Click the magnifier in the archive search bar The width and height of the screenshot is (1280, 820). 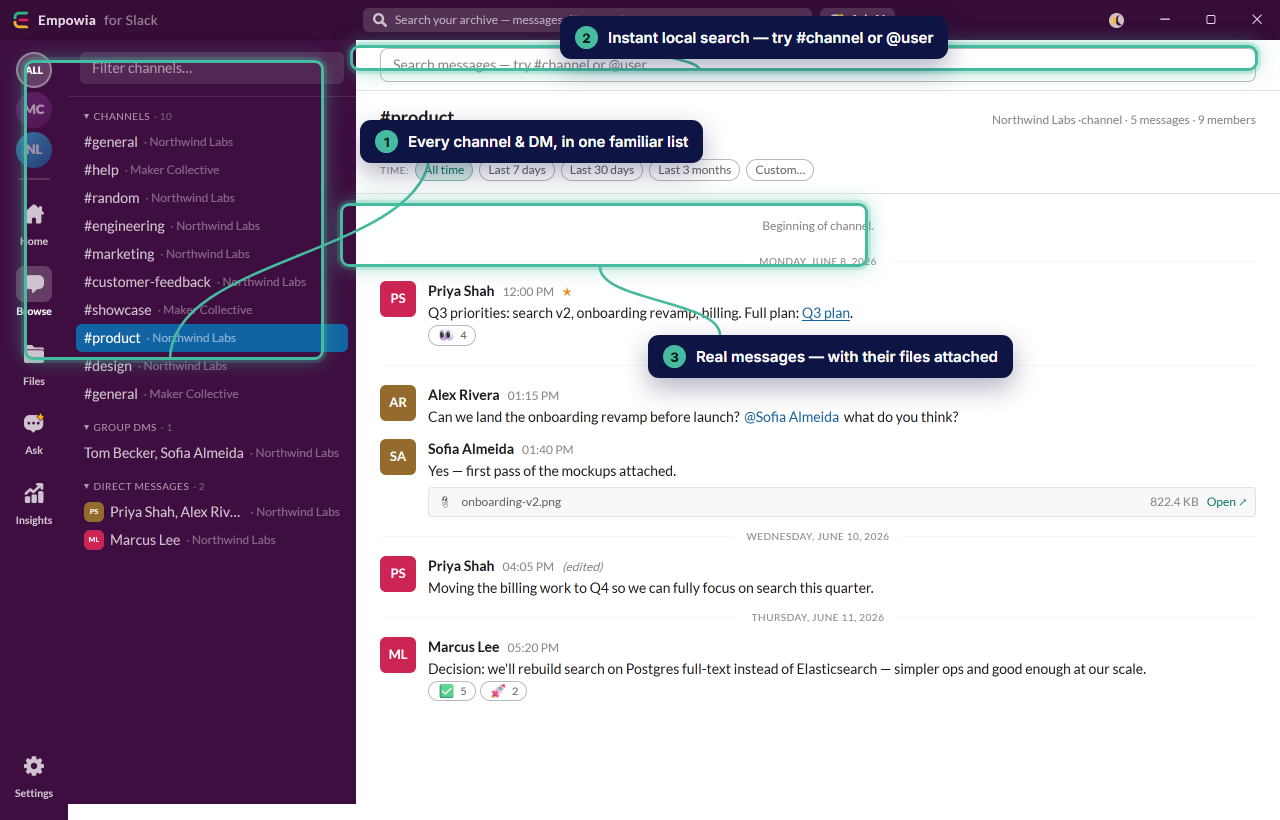[381, 20]
